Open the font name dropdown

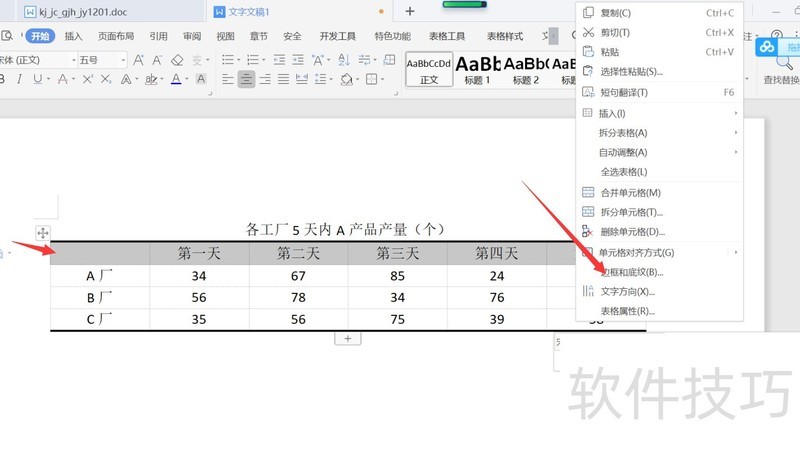(74, 60)
